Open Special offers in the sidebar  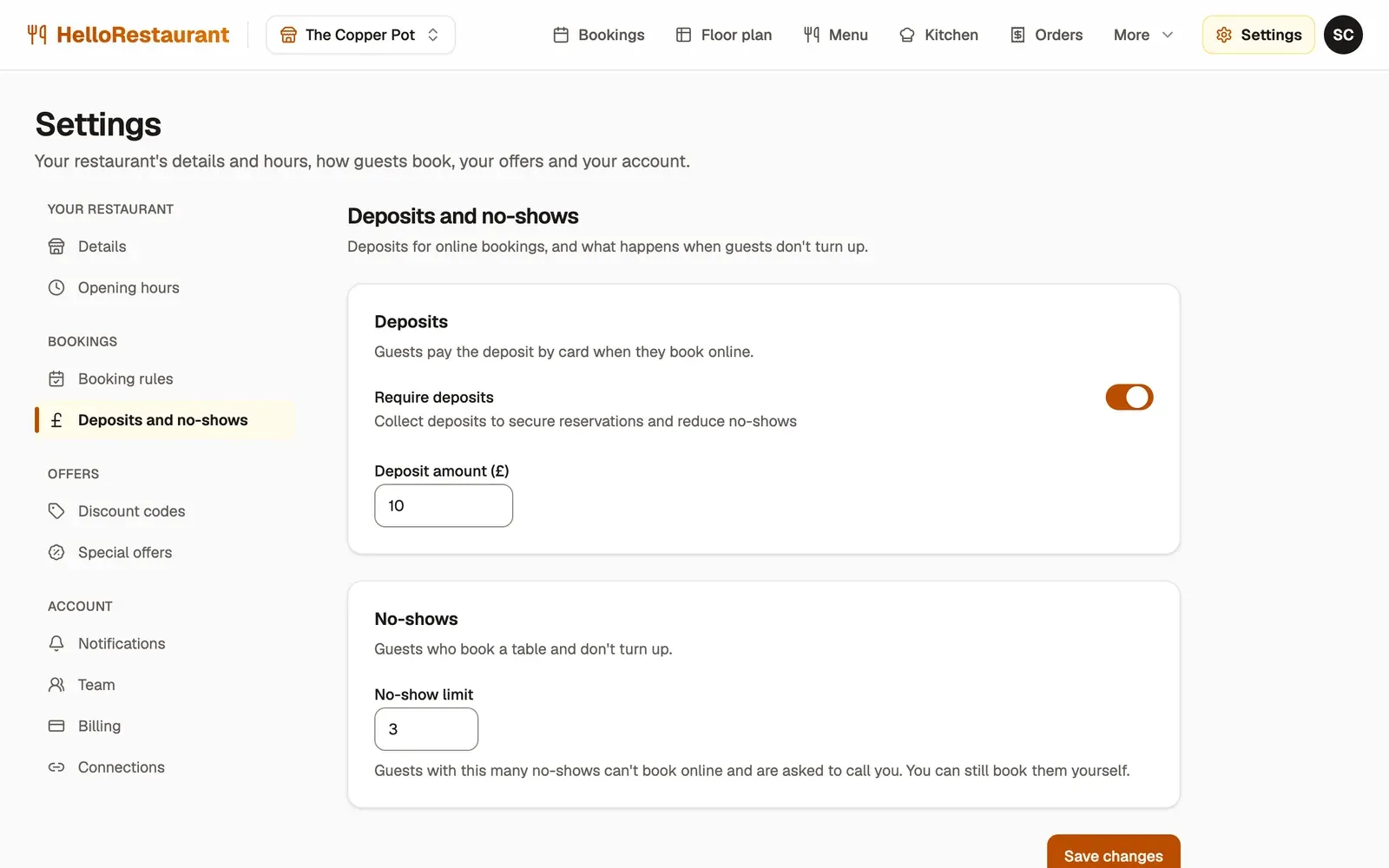point(165,552)
